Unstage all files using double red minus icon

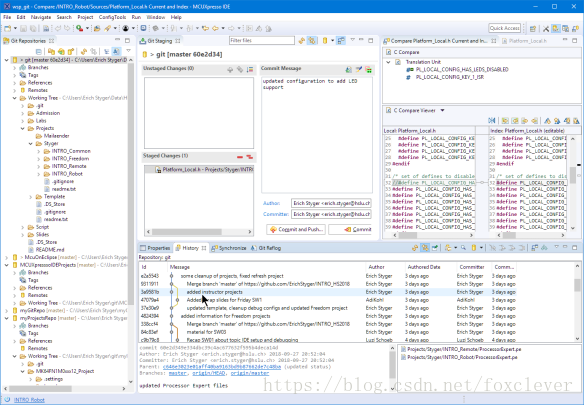click(250, 157)
